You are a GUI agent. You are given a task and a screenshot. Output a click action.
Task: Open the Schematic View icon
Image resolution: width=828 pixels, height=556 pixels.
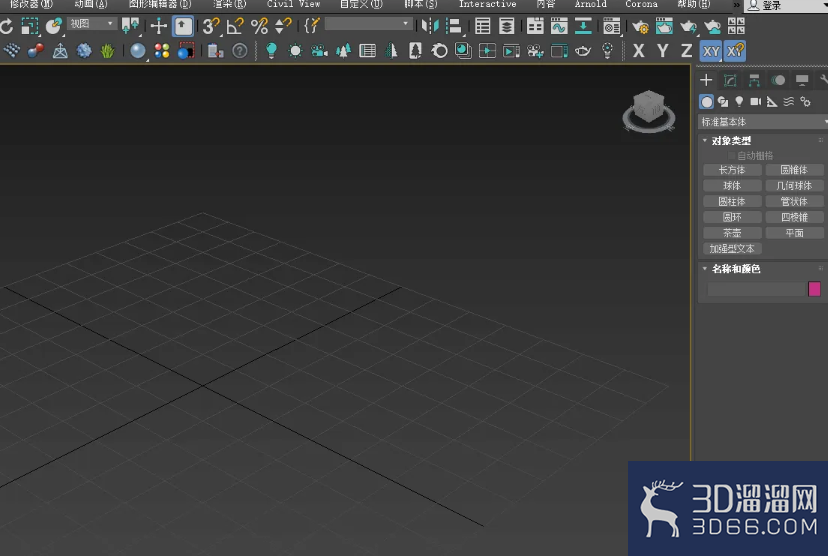583,26
